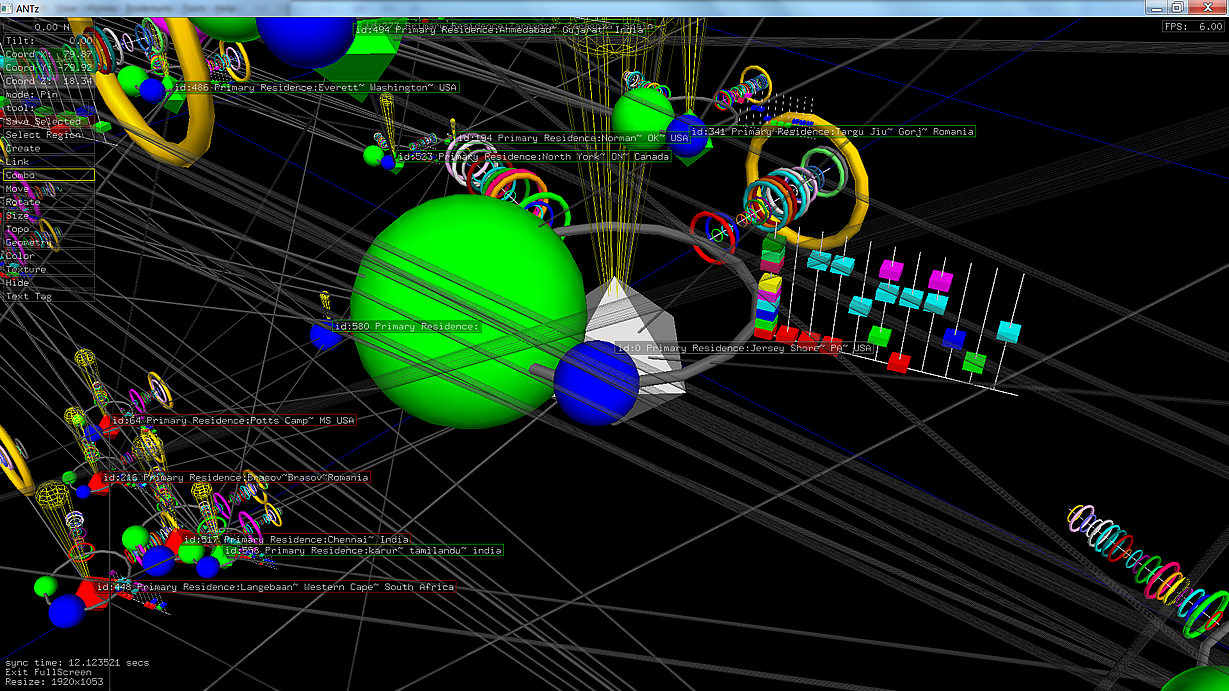This screenshot has height=691, width=1229.
Task: Select the Jersey Shore PA id:0 tag
Action: 743,348
